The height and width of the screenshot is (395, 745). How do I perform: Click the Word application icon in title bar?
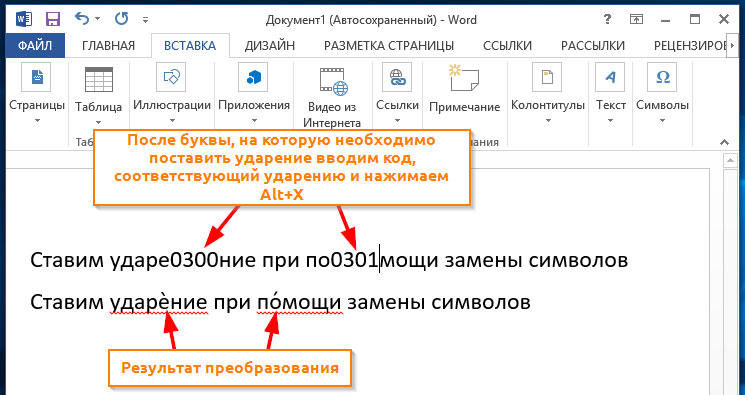coord(24,19)
